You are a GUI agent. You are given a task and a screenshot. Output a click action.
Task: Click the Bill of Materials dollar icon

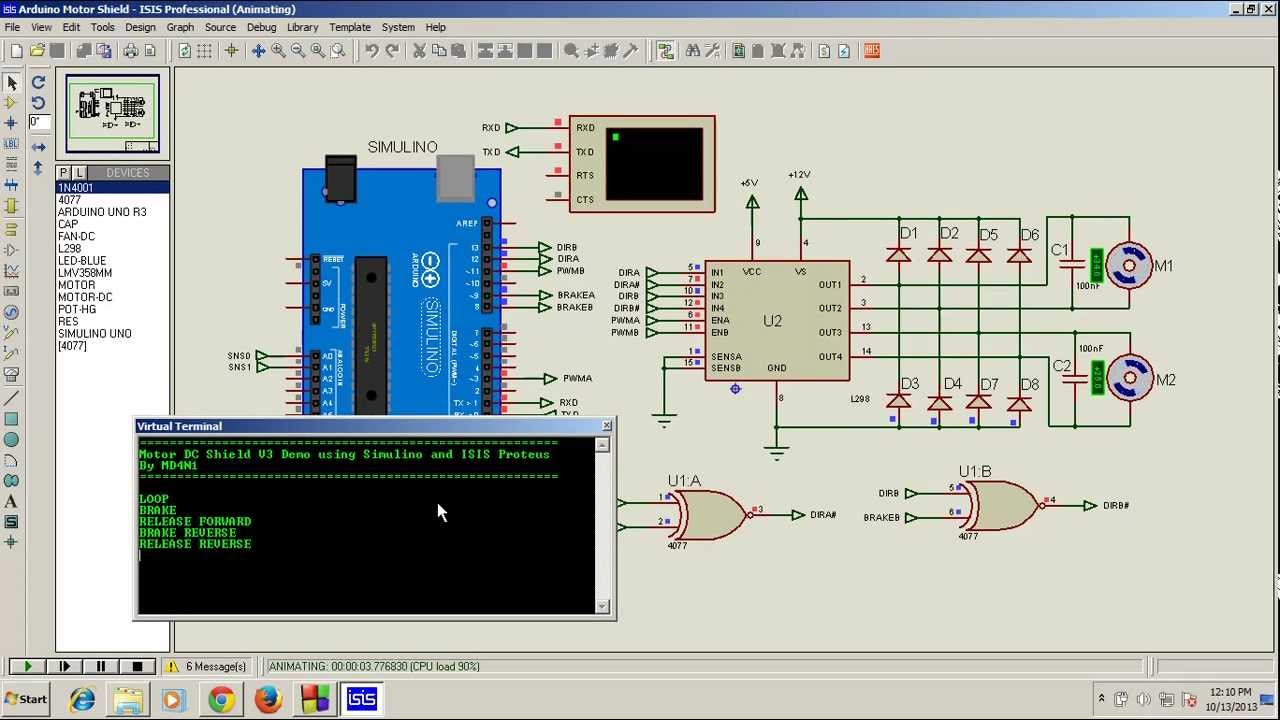tap(824, 51)
